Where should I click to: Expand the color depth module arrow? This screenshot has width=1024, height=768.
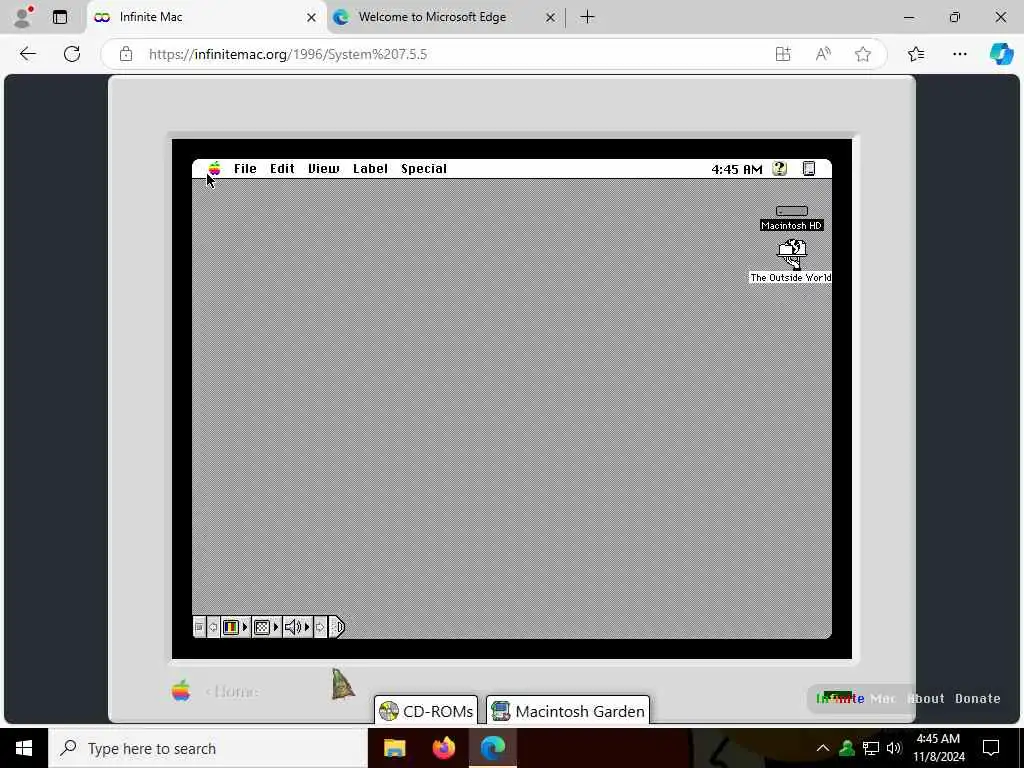point(246,627)
